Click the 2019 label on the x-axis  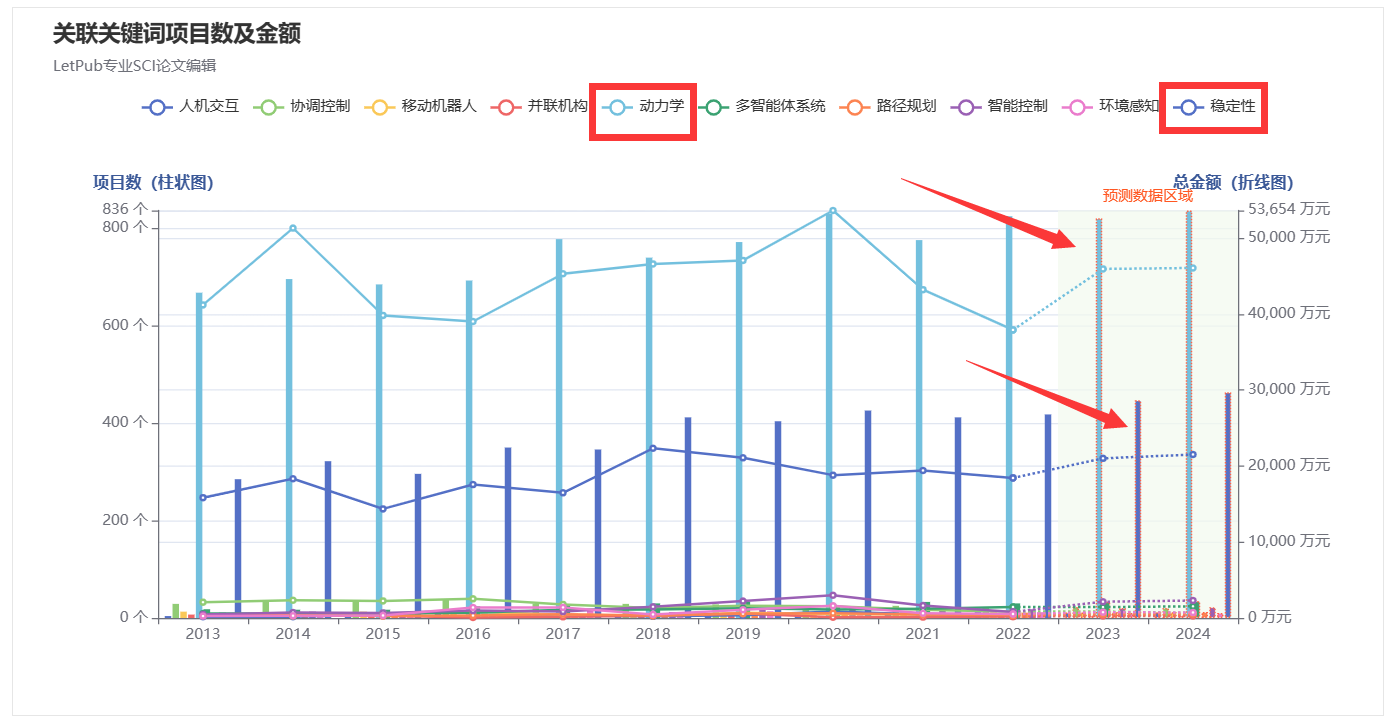coord(742,634)
